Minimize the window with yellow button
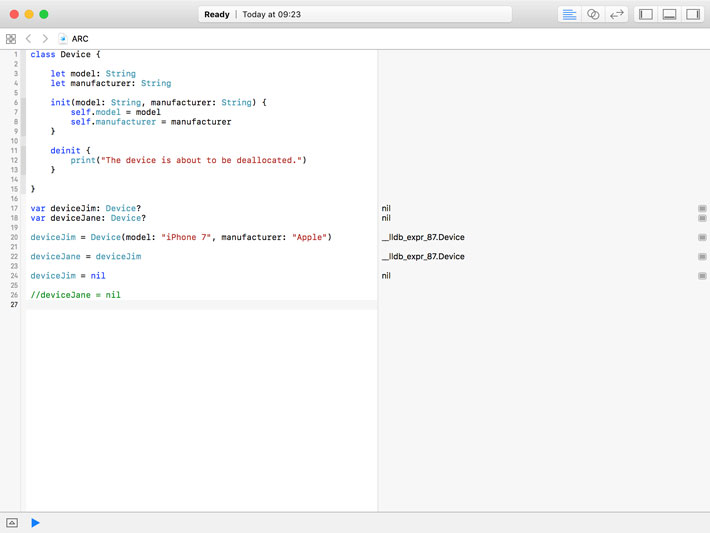The height and width of the screenshot is (533, 710). [29, 14]
